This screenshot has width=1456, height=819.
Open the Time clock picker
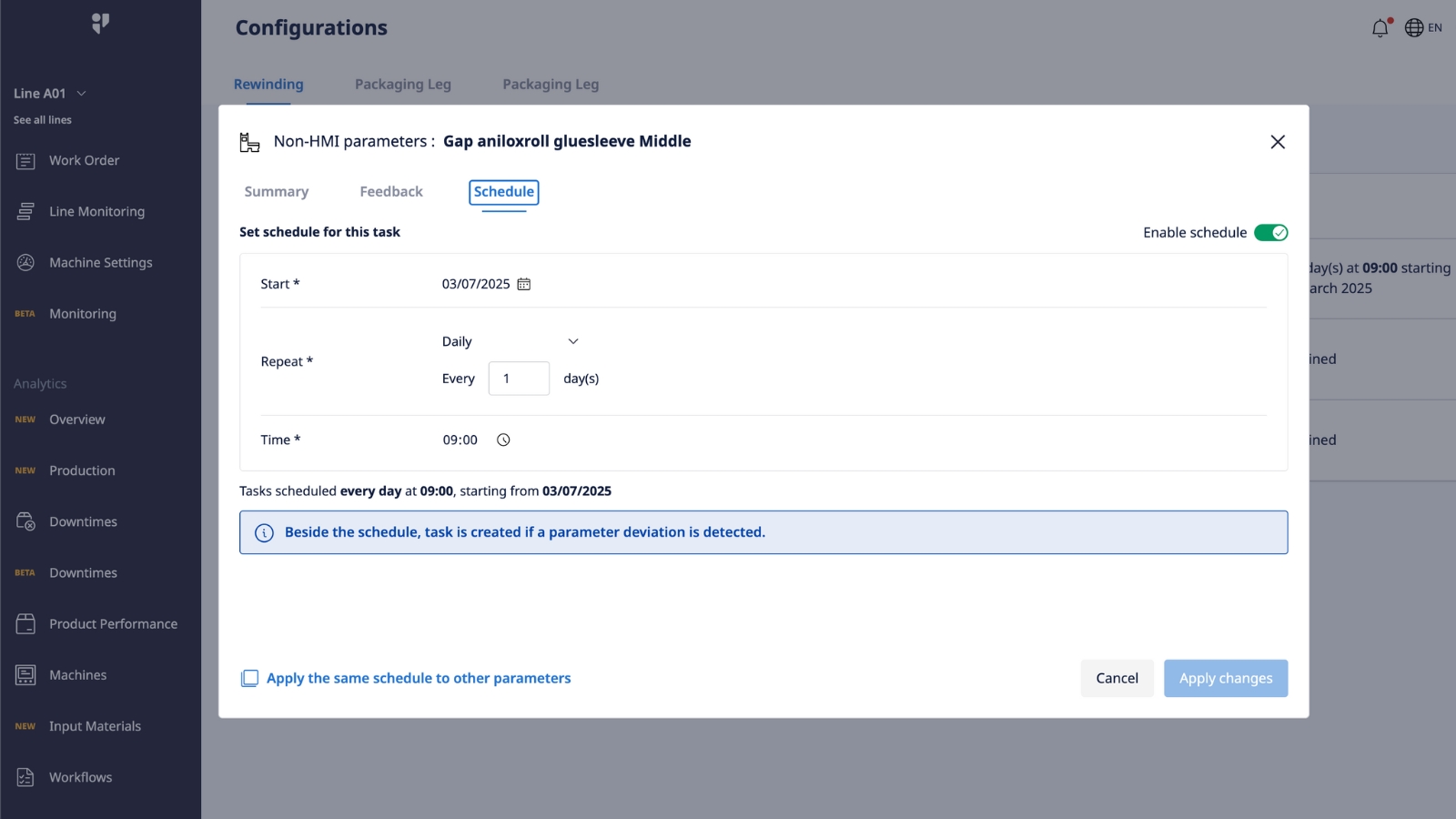503,440
